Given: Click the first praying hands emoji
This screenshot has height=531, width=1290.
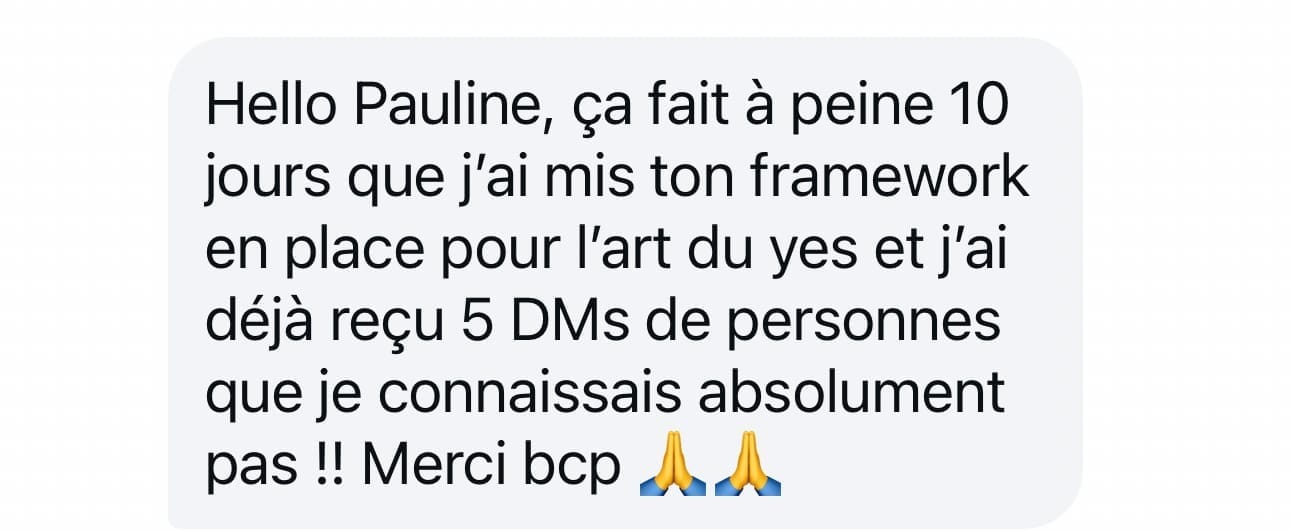Looking at the screenshot, I should pyautogui.click(x=672, y=468).
